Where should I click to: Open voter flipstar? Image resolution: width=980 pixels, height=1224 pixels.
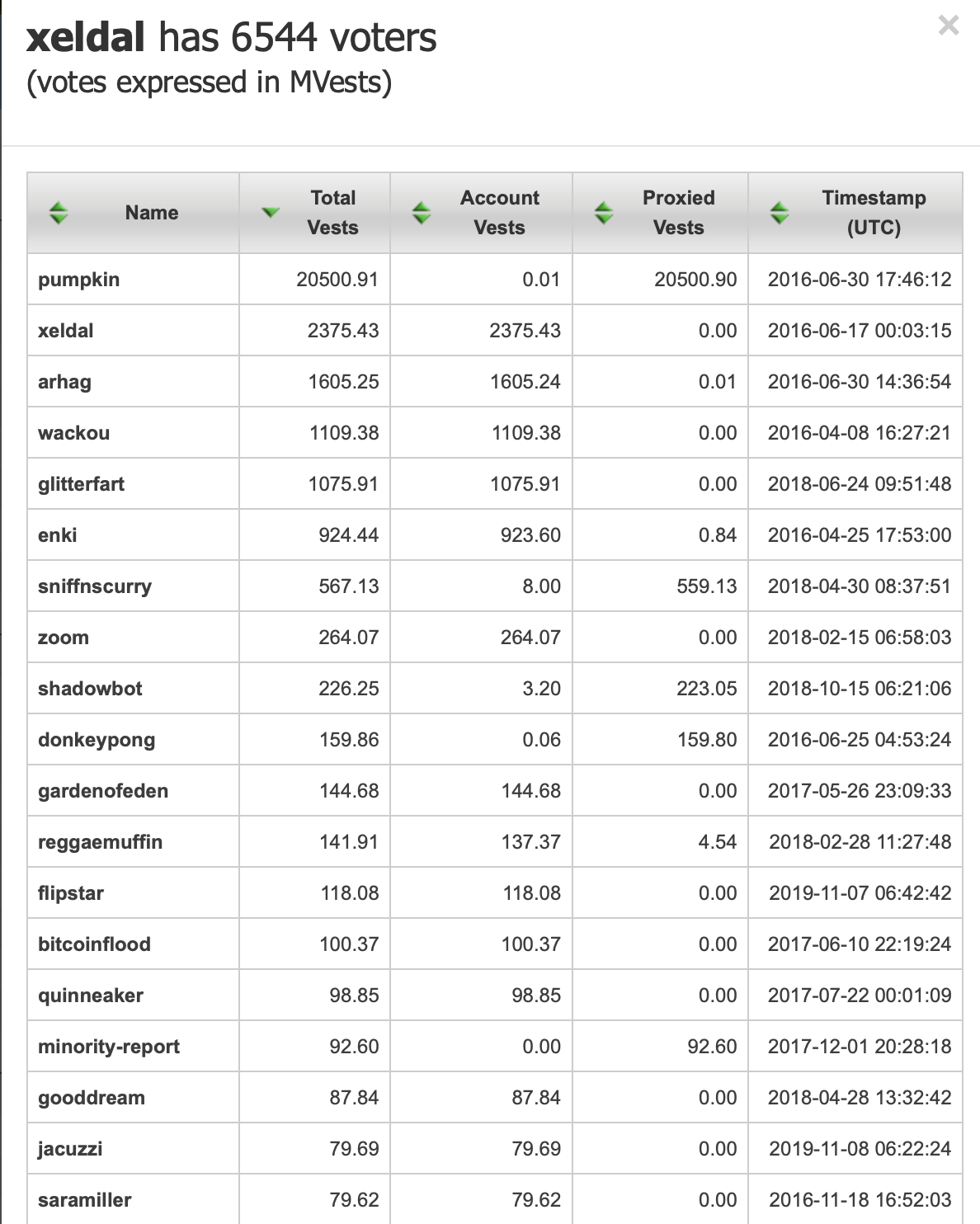(71, 893)
